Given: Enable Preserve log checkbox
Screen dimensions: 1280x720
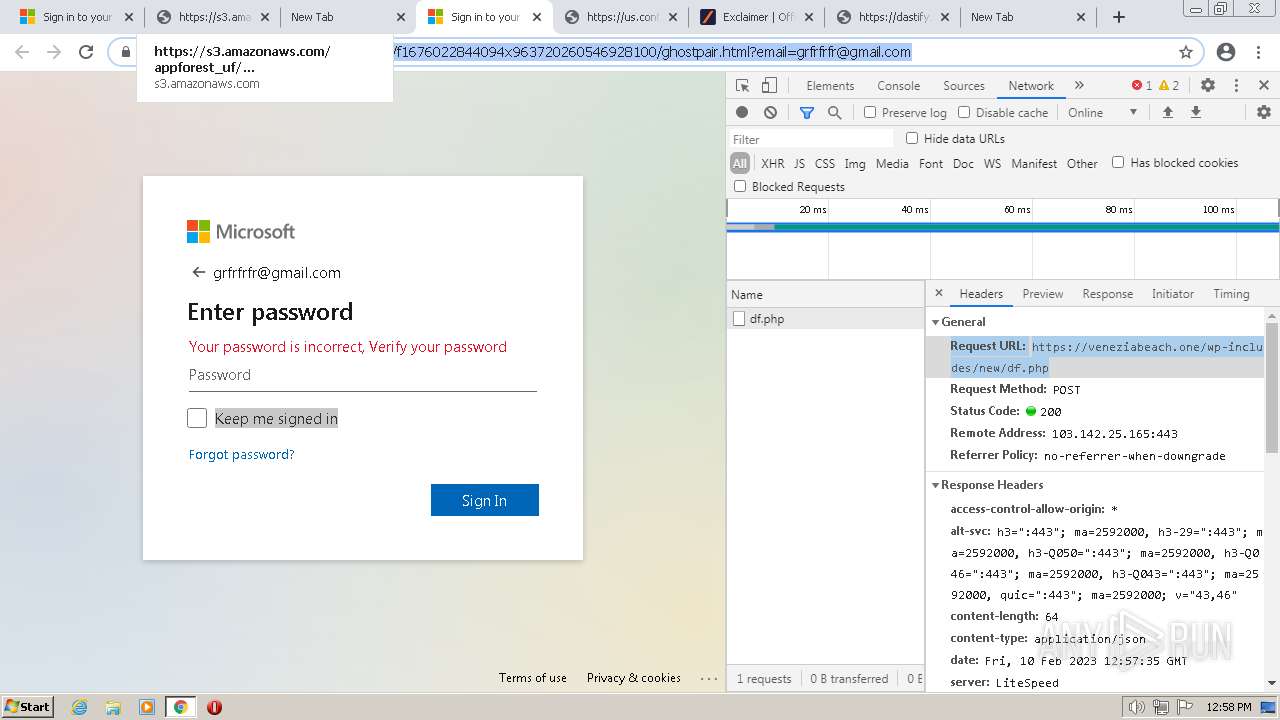Looking at the screenshot, I should click(870, 113).
